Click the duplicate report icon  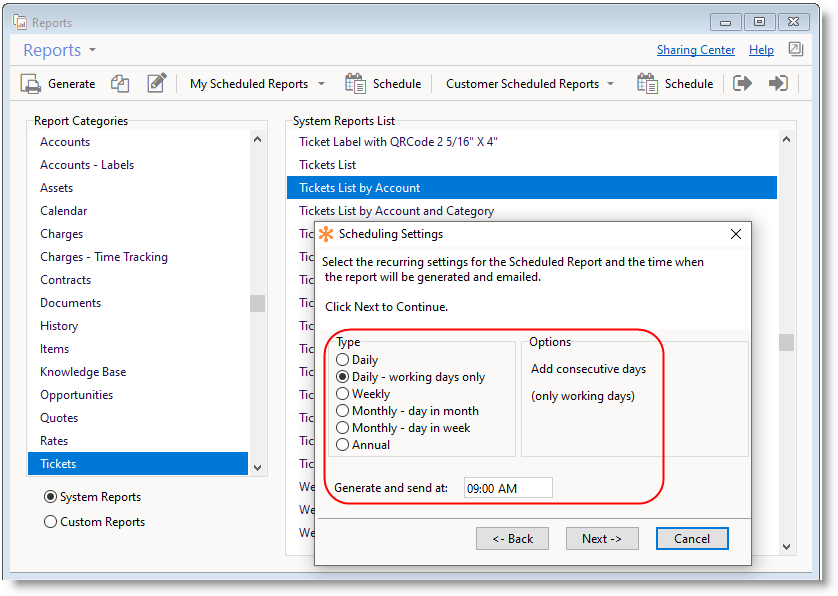120,84
